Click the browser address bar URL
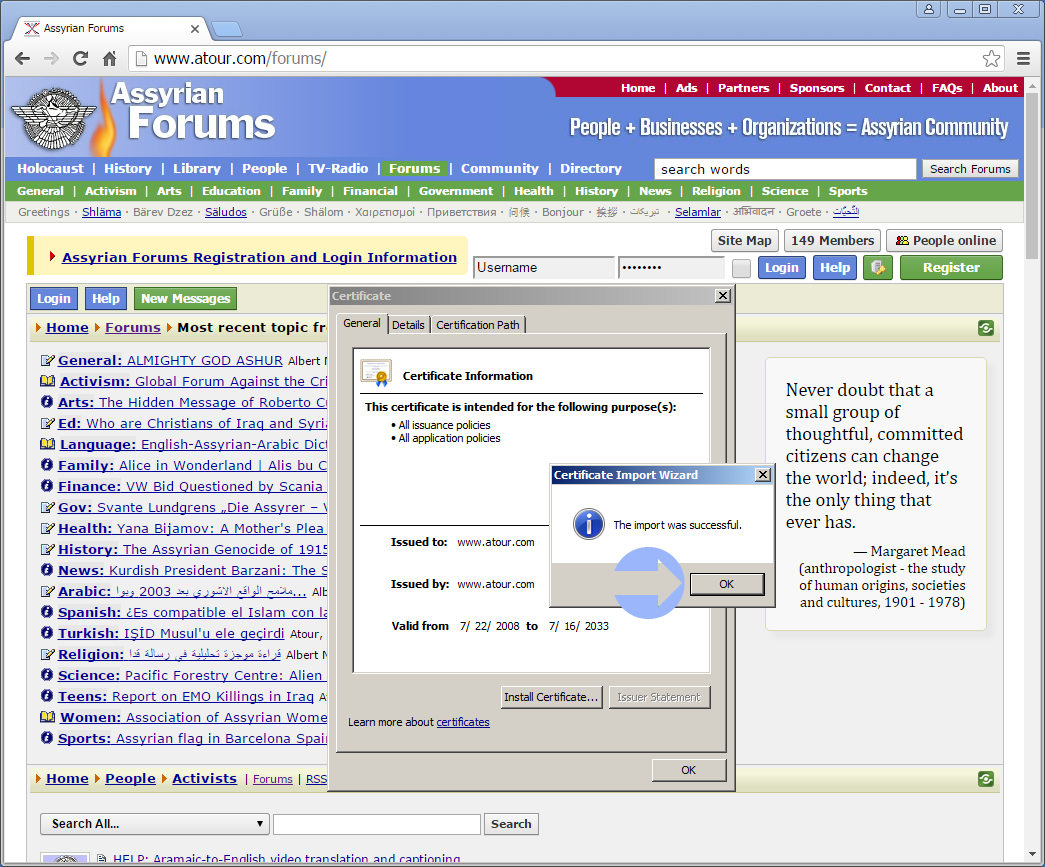This screenshot has height=867, width=1045. pos(240,59)
